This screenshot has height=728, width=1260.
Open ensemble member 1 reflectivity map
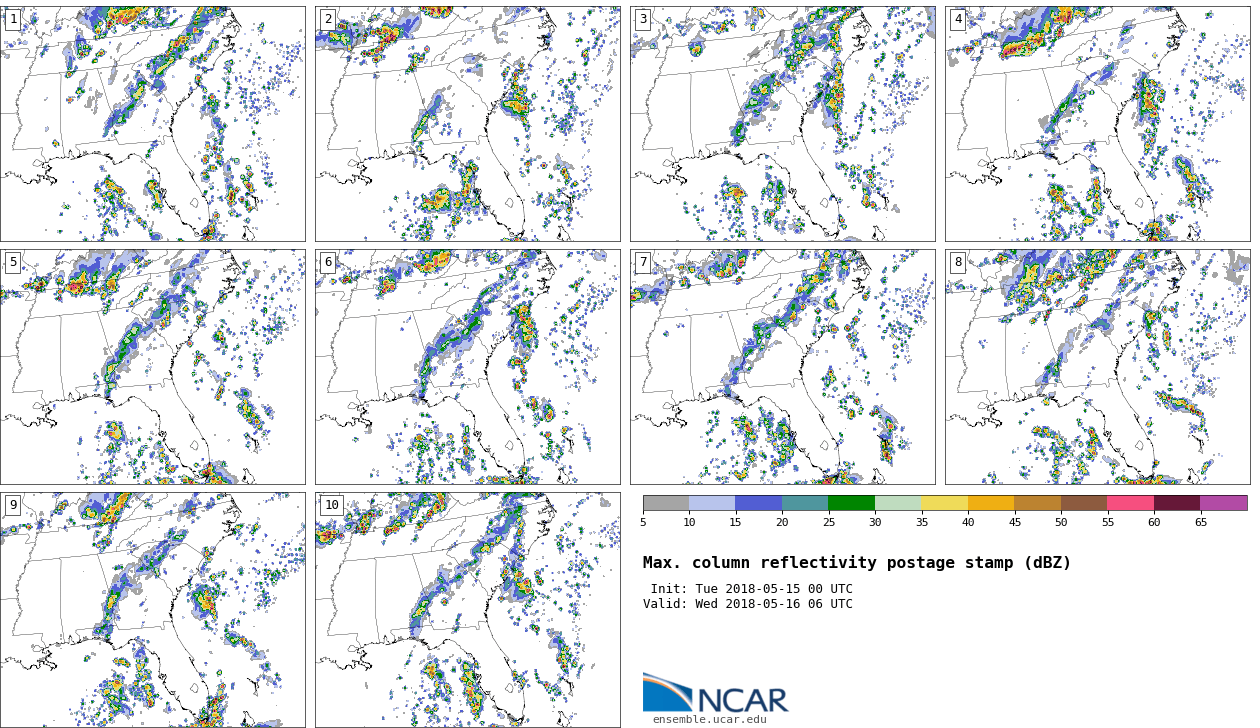tap(152, 123)
